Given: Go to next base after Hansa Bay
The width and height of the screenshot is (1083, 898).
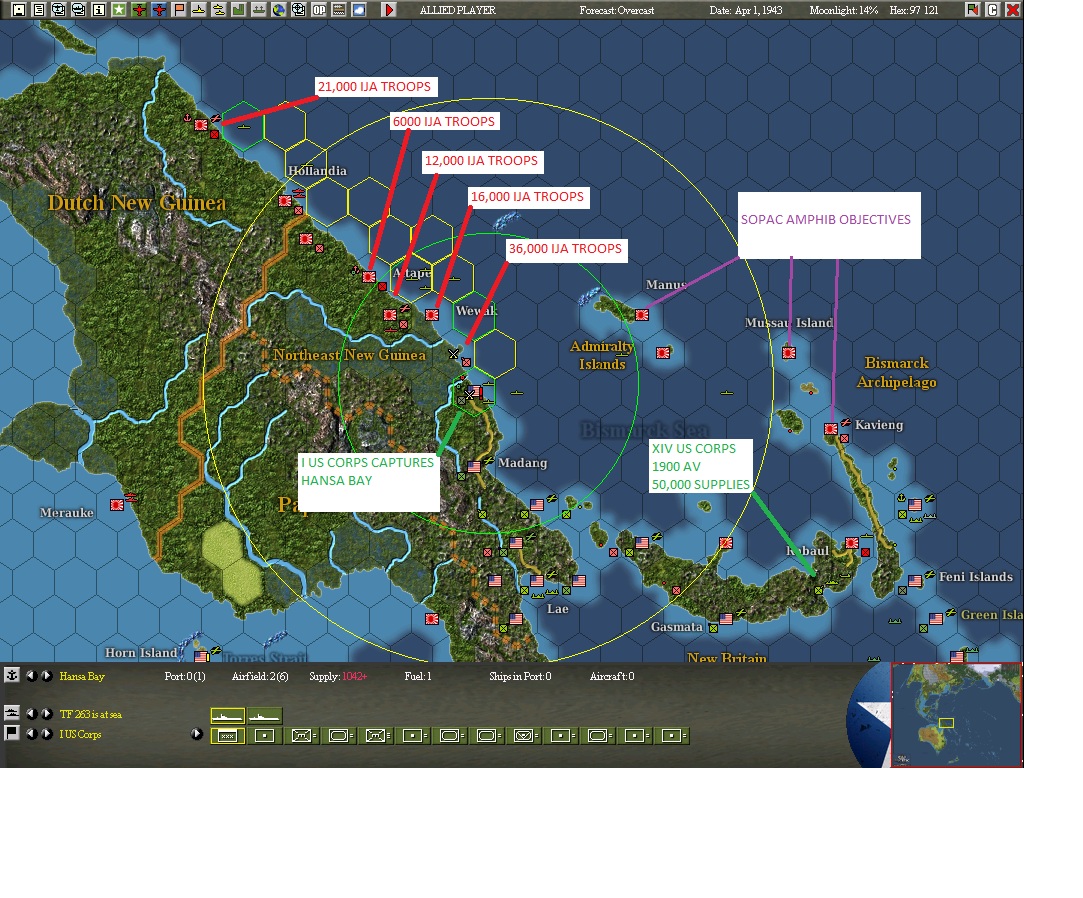Looking at the screenshot, I should pyautogui.click(x=46, y=676).
